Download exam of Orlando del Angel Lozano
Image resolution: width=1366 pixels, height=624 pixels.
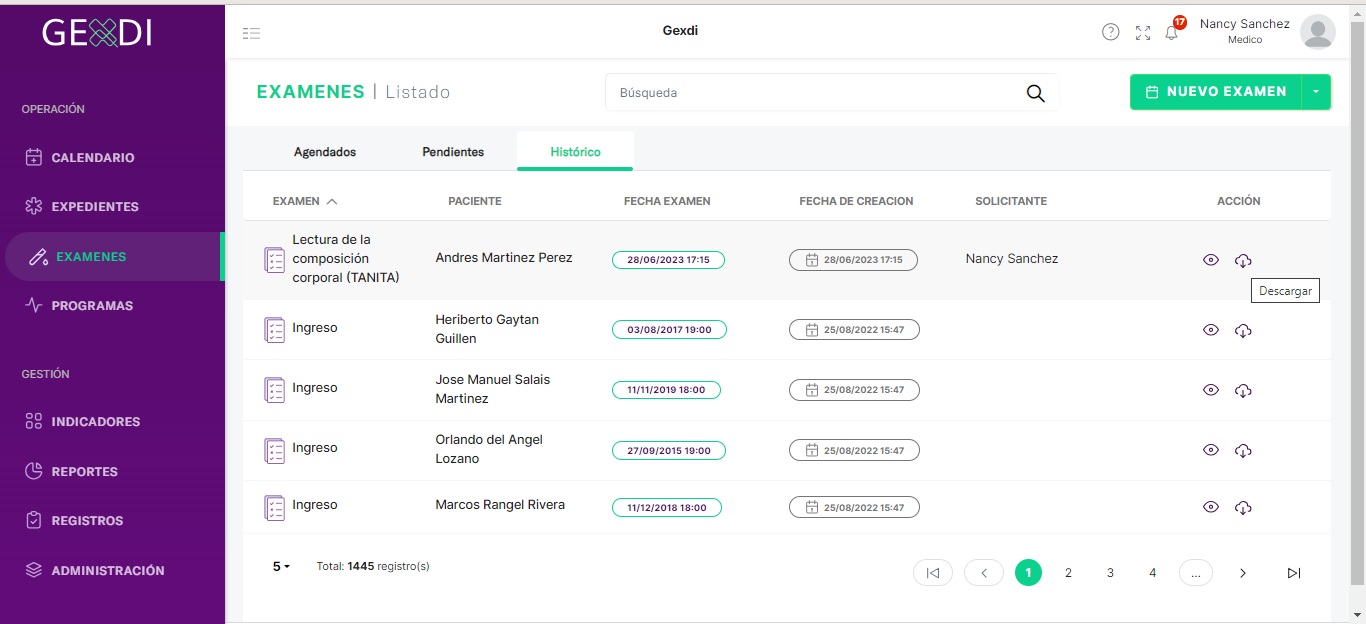click(1243, 450)
